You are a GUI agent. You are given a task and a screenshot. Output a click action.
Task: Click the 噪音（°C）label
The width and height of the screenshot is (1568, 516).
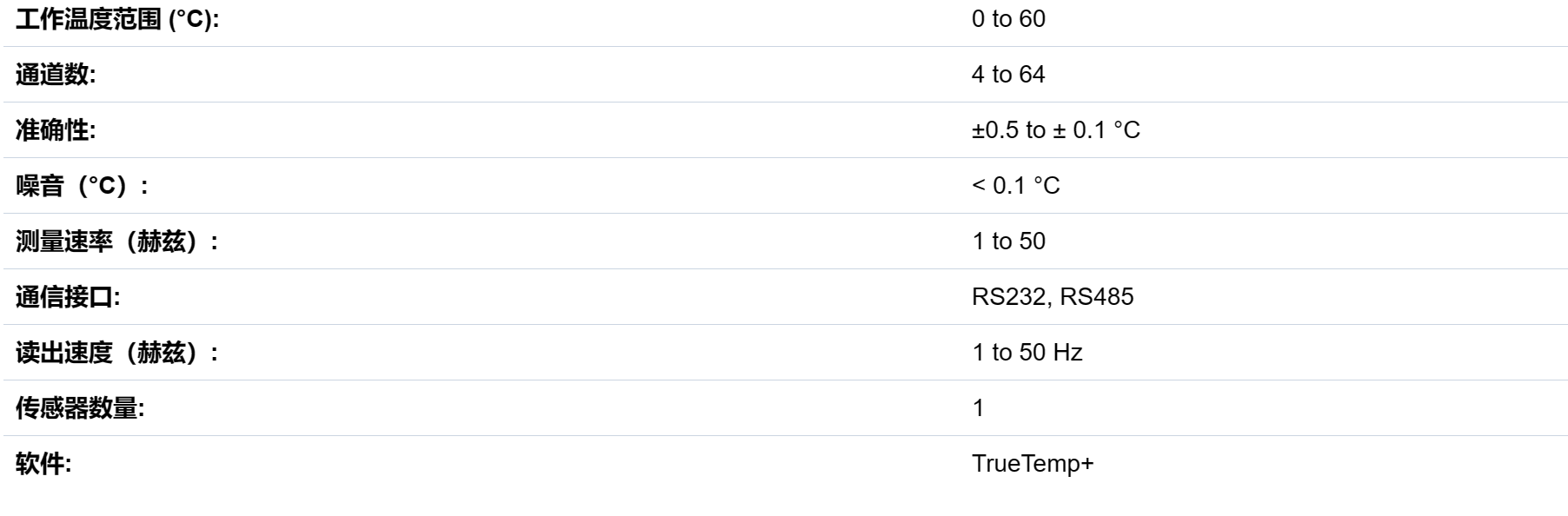coord(83,186)
